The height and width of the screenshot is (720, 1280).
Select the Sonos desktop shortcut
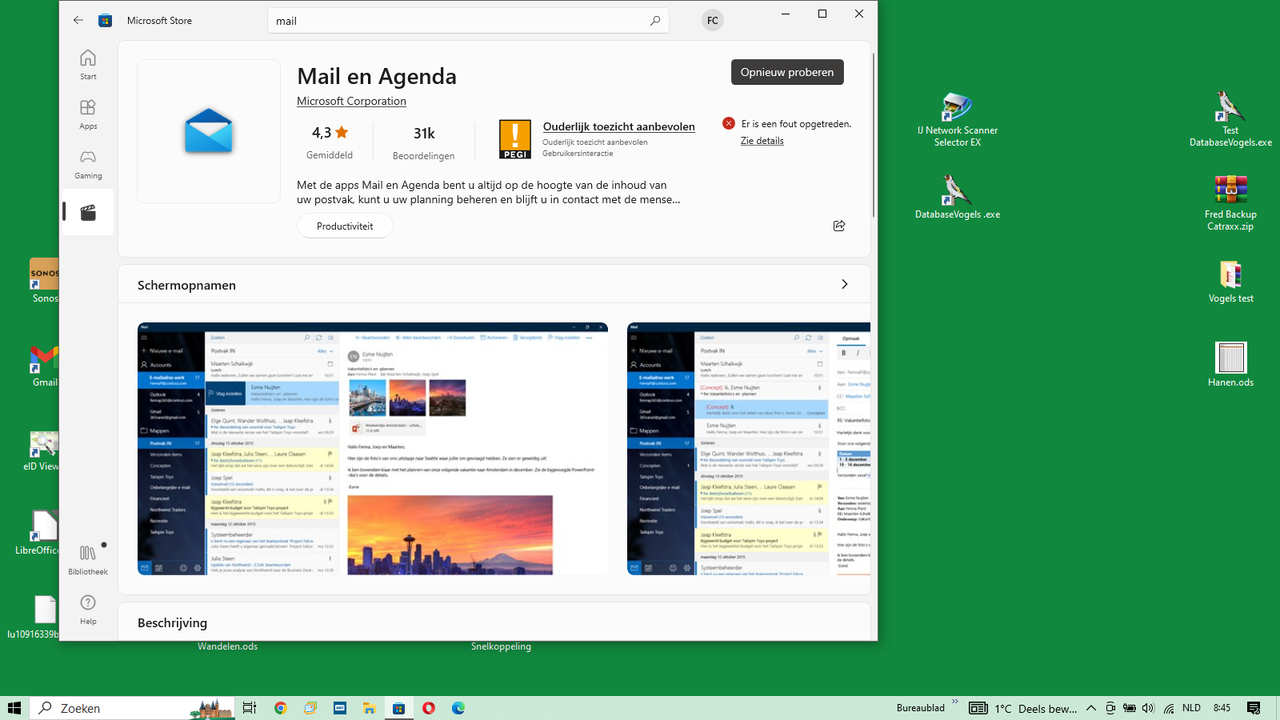45,281
